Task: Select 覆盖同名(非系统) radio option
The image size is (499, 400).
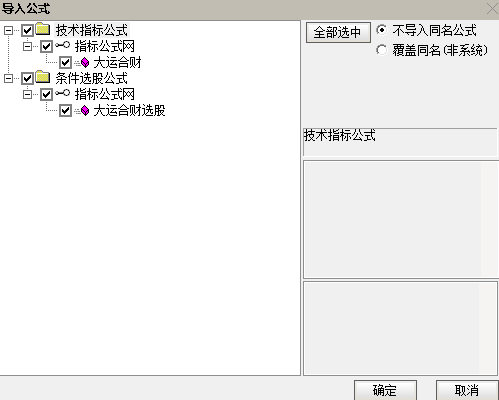Action: point(382,50)
